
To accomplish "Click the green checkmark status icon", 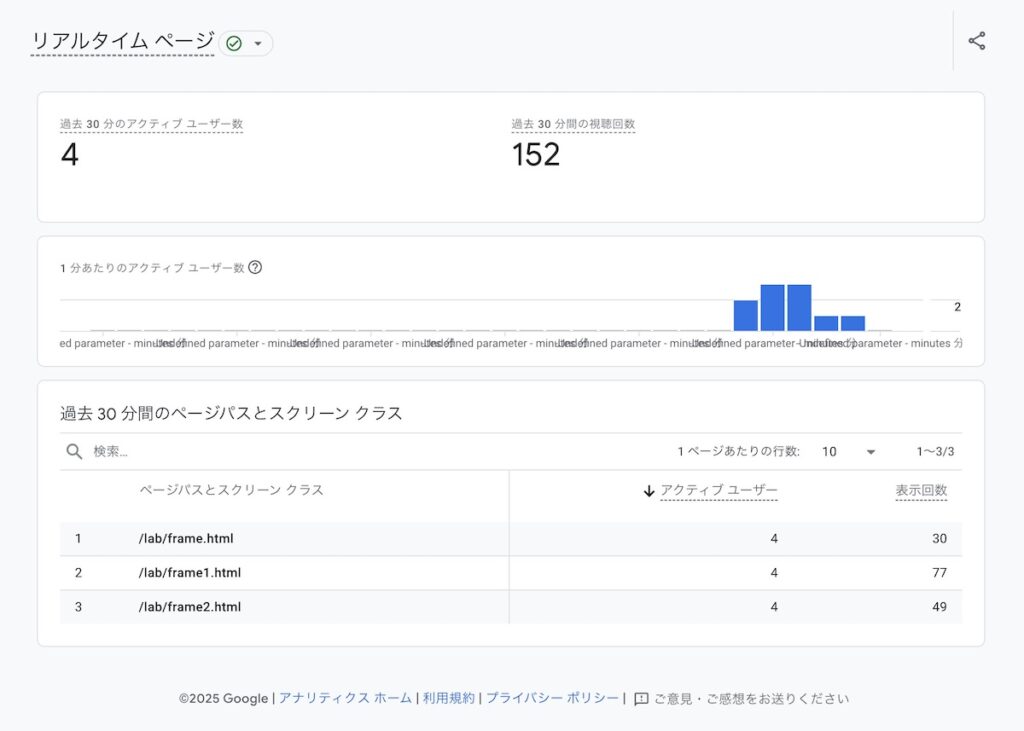I will pyautogui.click(x=234, y=43).
